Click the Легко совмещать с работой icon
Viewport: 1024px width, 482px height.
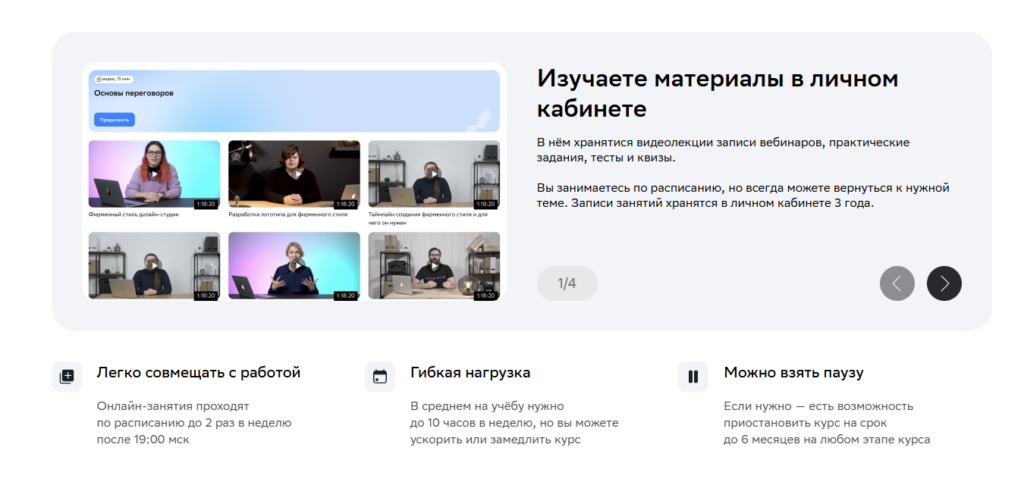[67, 376]
